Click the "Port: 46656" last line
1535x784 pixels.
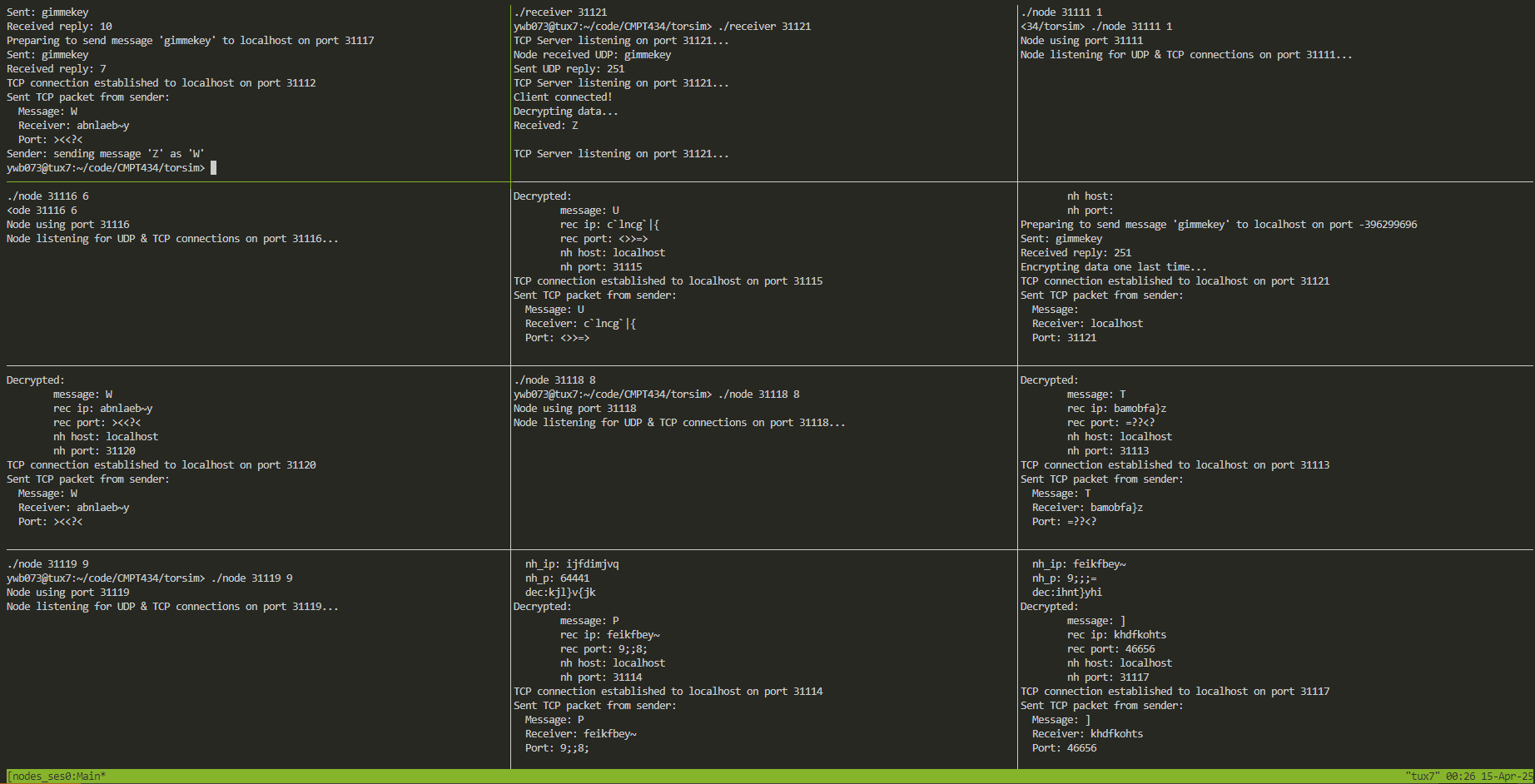pyautogui.click(x=1064, y=748)
